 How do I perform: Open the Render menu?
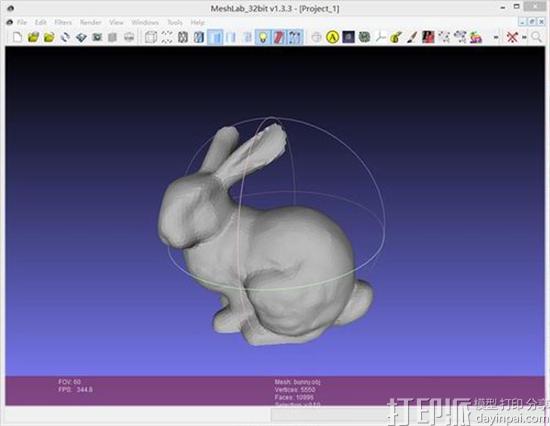pos(90,22)
